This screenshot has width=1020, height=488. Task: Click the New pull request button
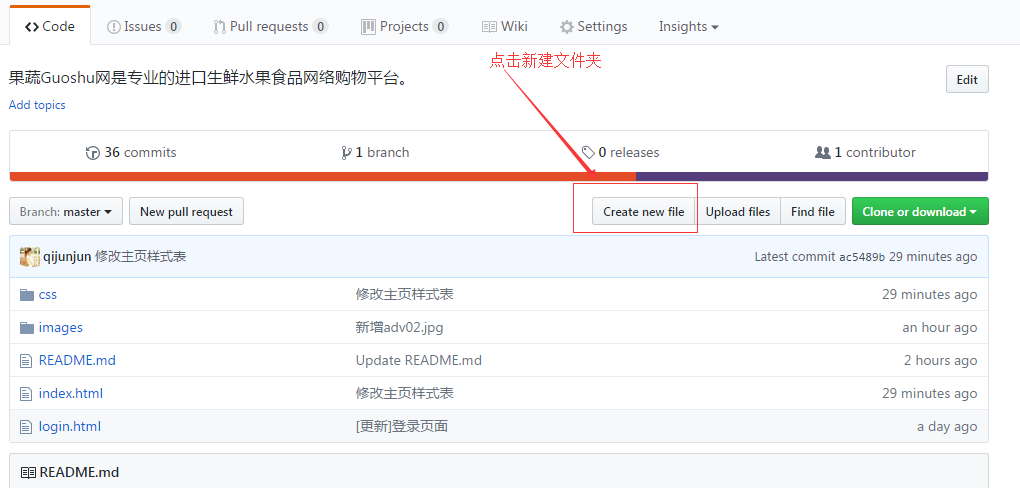186,211
